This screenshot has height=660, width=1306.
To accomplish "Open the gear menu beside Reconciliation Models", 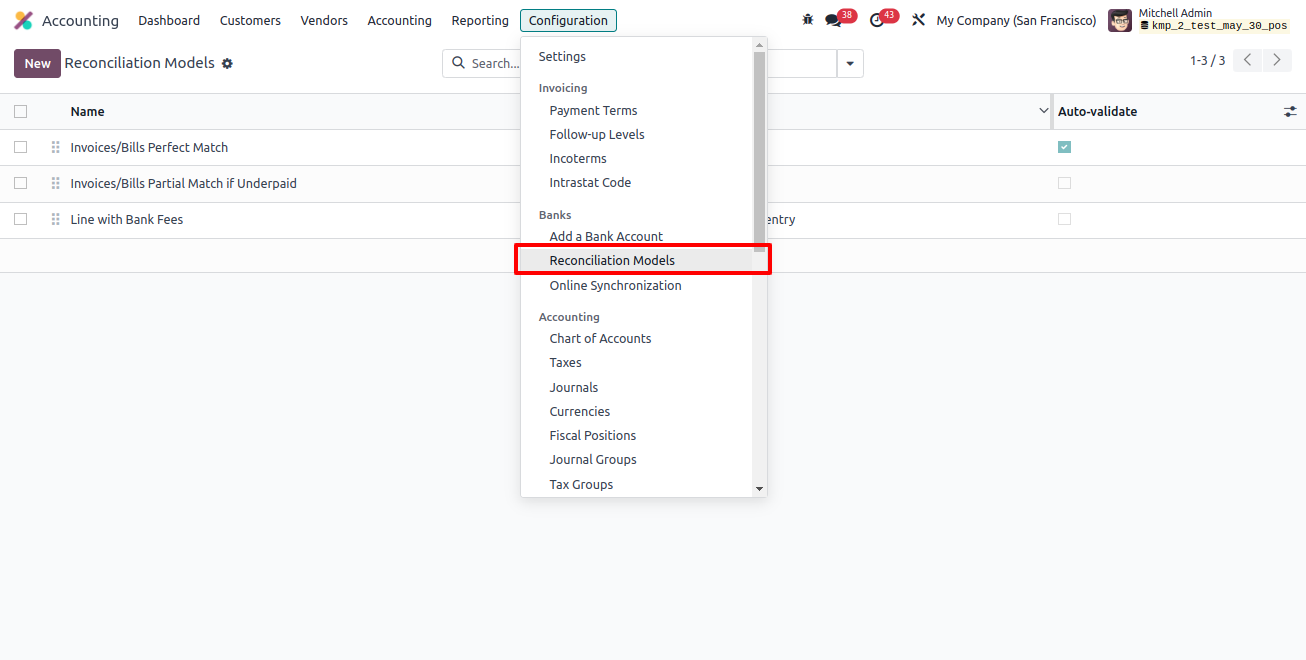I will pos(227,63).
